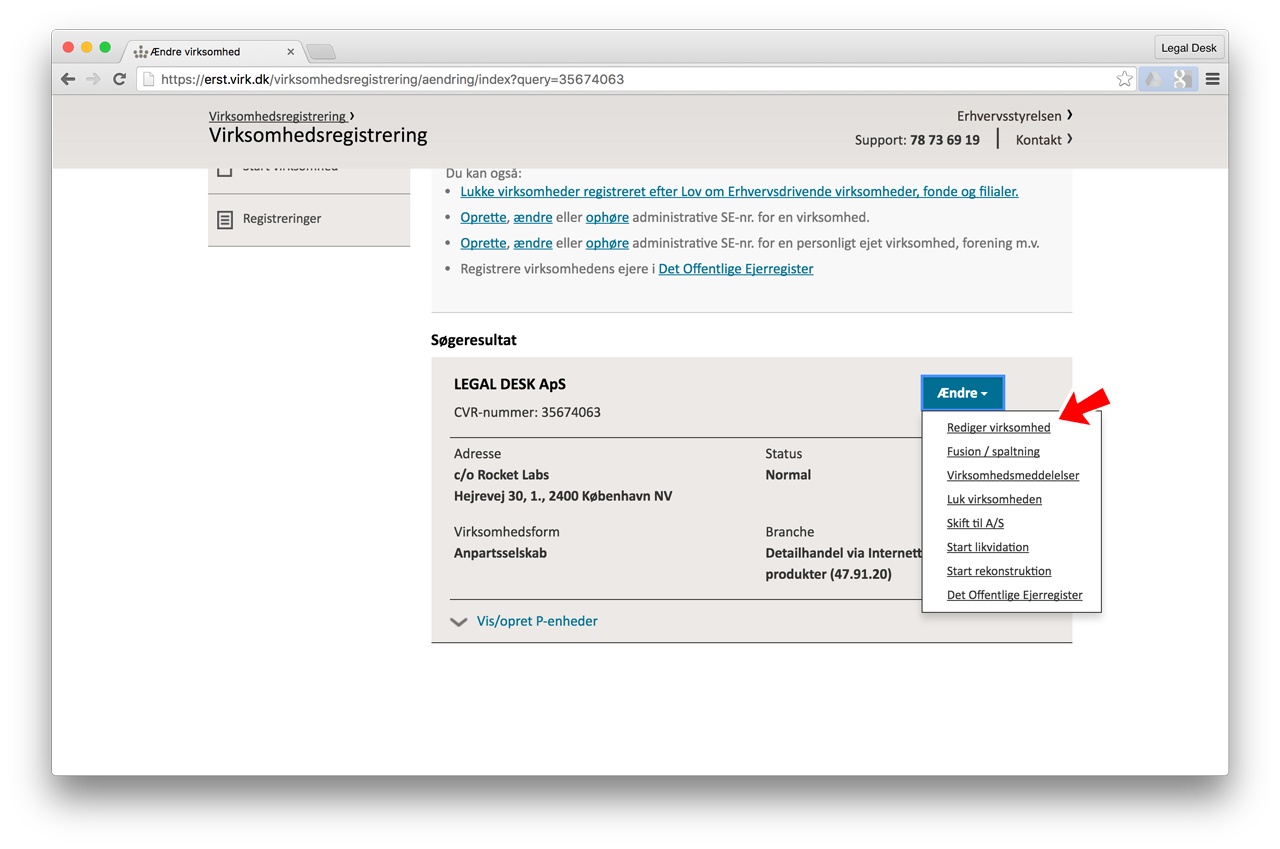Open Det Offentlige Ejerregister menu entry
This screenshot has width=1280, height=849.
1014,595
